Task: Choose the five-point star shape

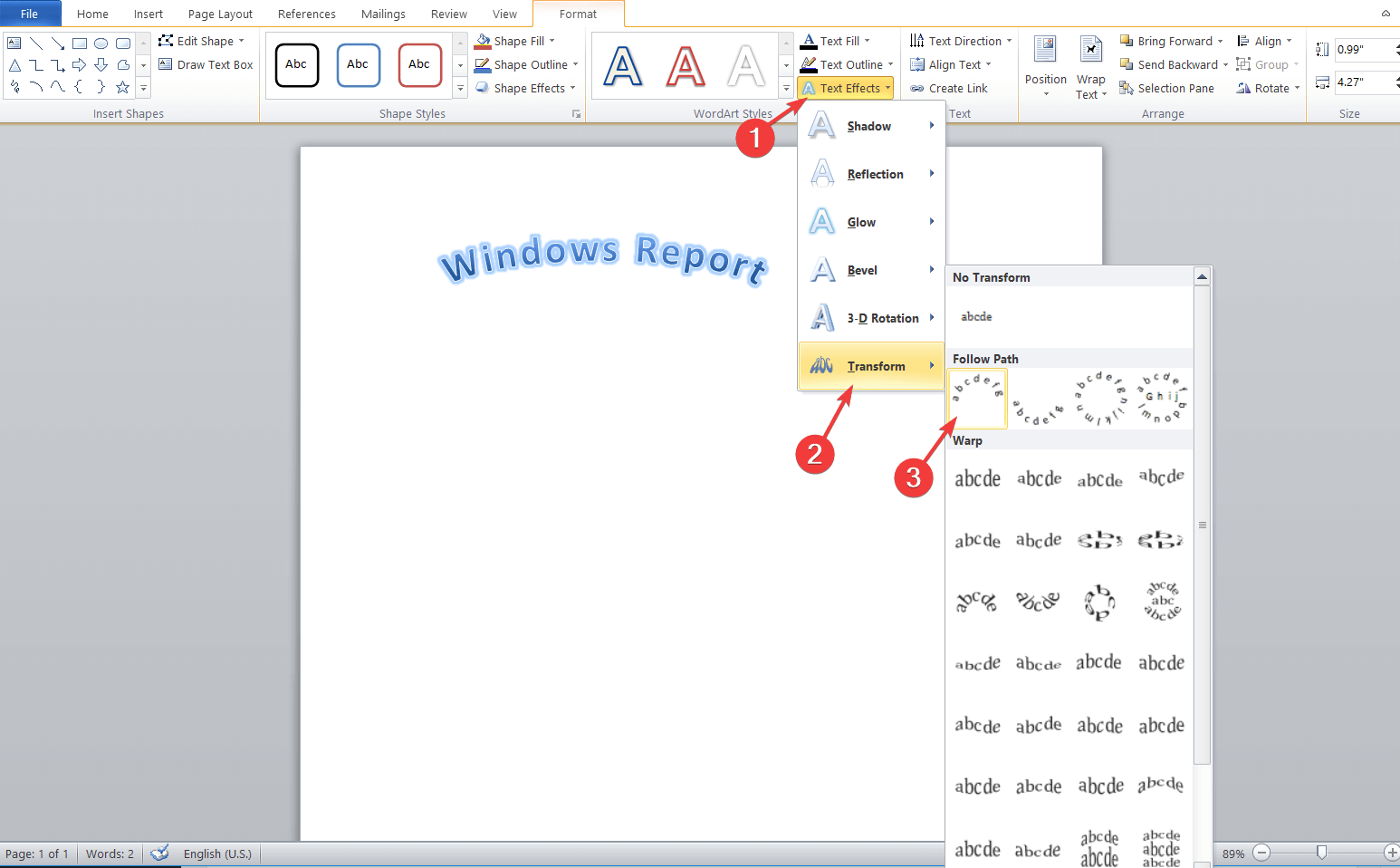Action: [123, 87]
